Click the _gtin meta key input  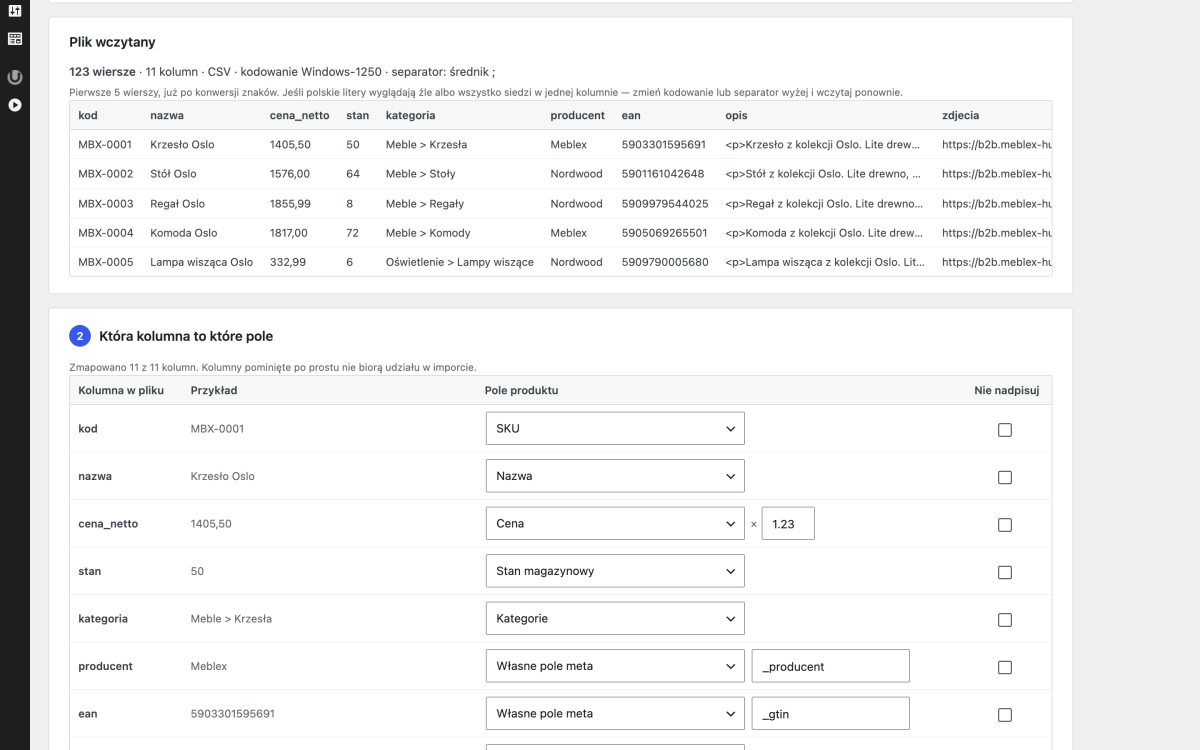831,713
